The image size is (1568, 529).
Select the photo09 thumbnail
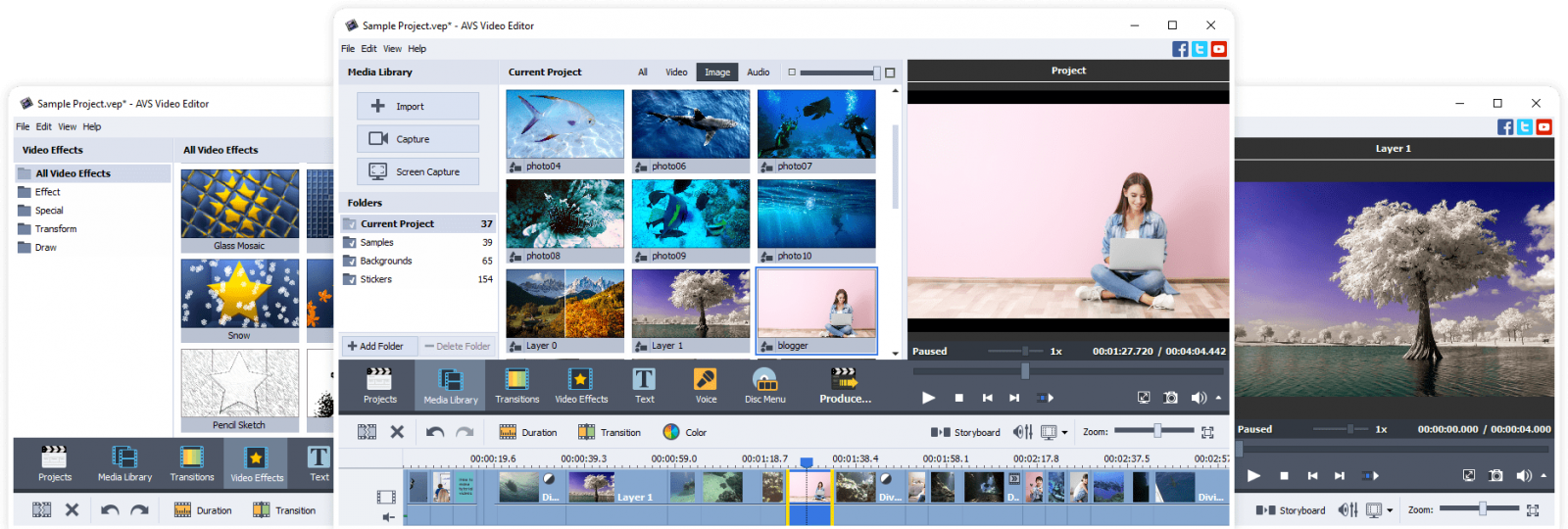tap(690, 216)
